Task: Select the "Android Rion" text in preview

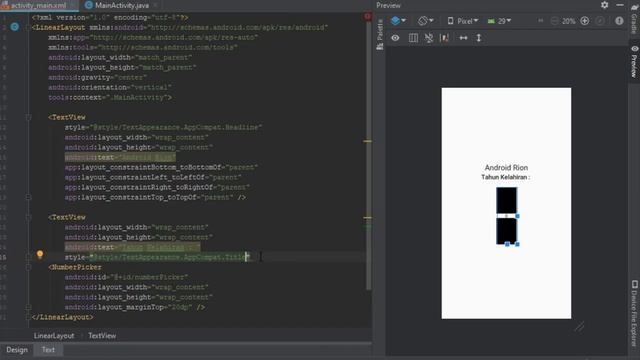Action: tap(506, 167)
